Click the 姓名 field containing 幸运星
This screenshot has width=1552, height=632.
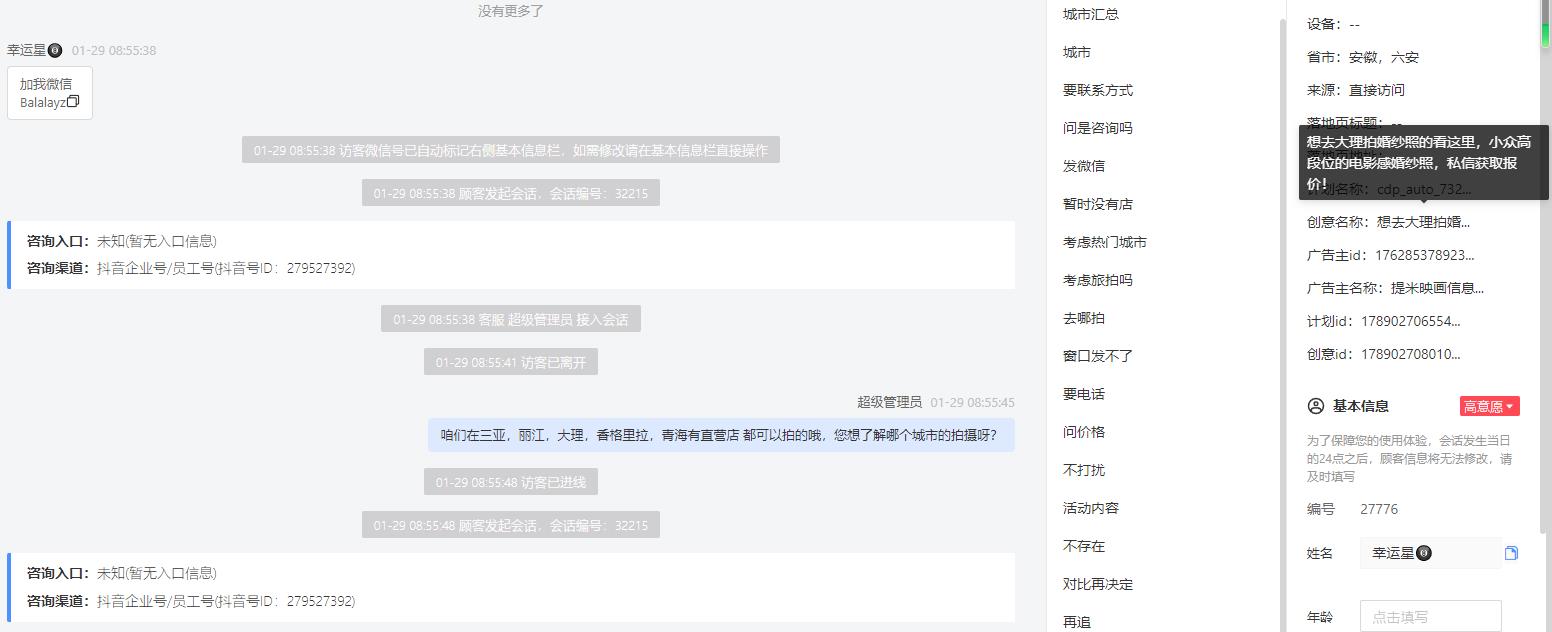pyautogui.click(x=1430, y=553)
